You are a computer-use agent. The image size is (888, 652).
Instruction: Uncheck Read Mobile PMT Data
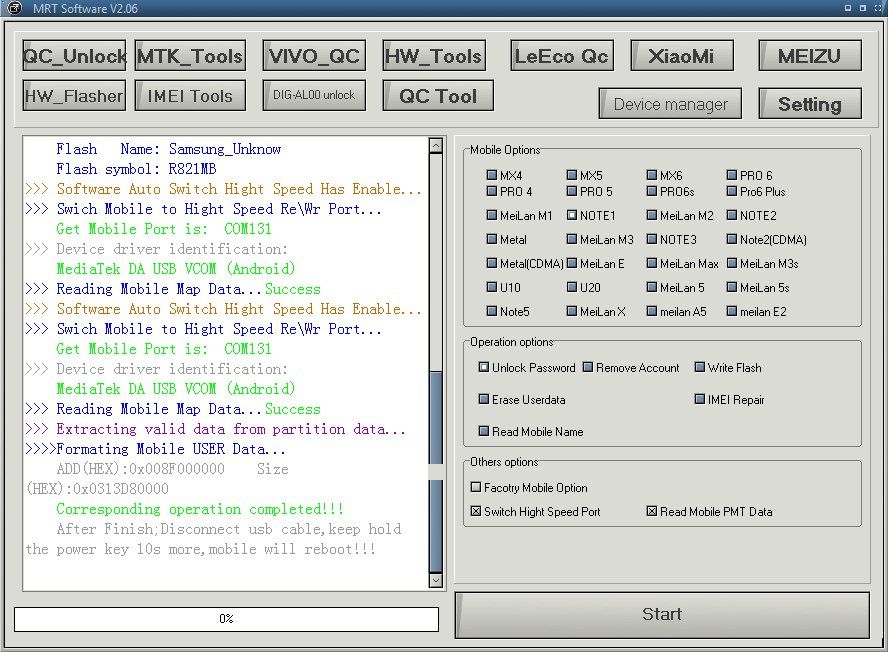coord(652,511)
